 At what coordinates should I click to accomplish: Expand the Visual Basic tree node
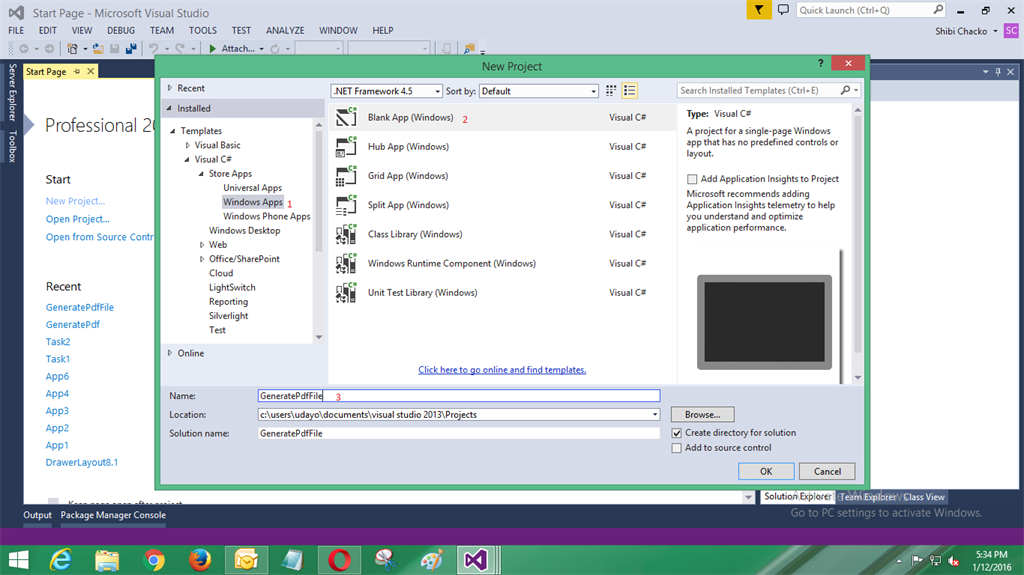187,145
